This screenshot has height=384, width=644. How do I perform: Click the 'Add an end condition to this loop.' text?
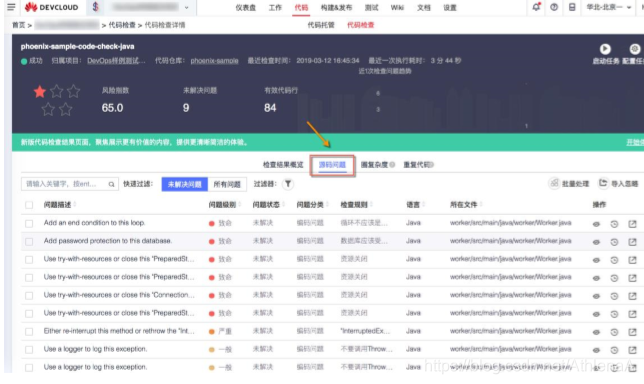(94, 223)
